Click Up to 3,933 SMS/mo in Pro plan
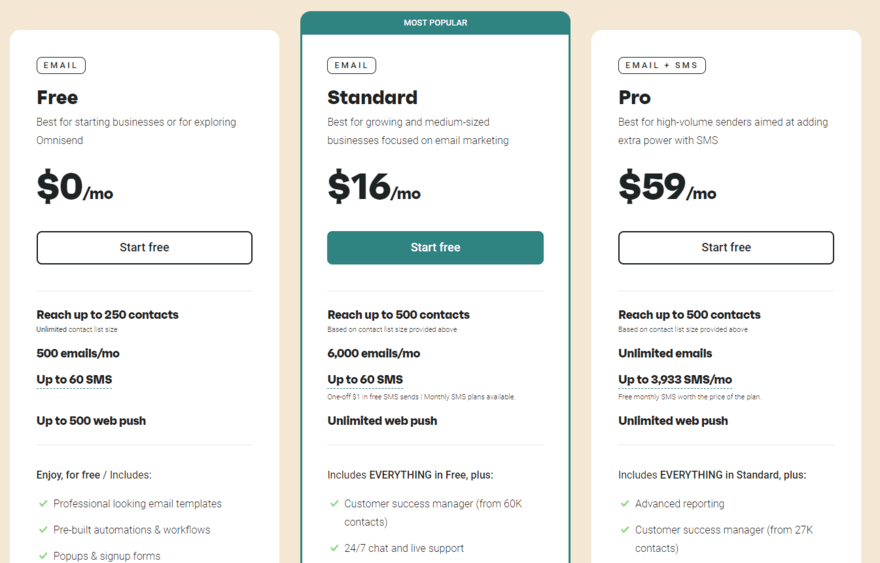This screenshot has width=880, height=563. click(x=675, y=380)
